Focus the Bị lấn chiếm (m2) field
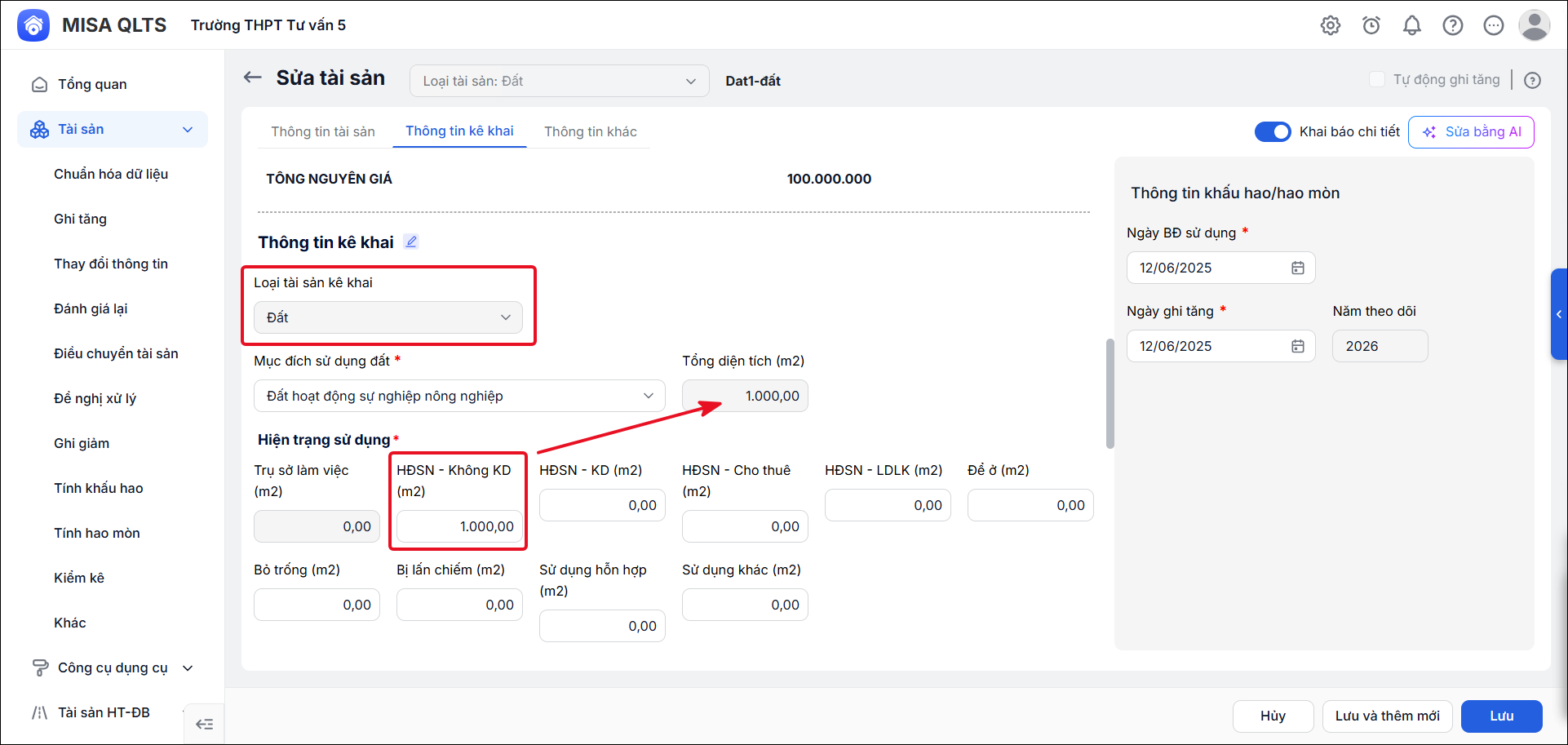This screenshot has width=1568, height=745. (x=459, y=605)
